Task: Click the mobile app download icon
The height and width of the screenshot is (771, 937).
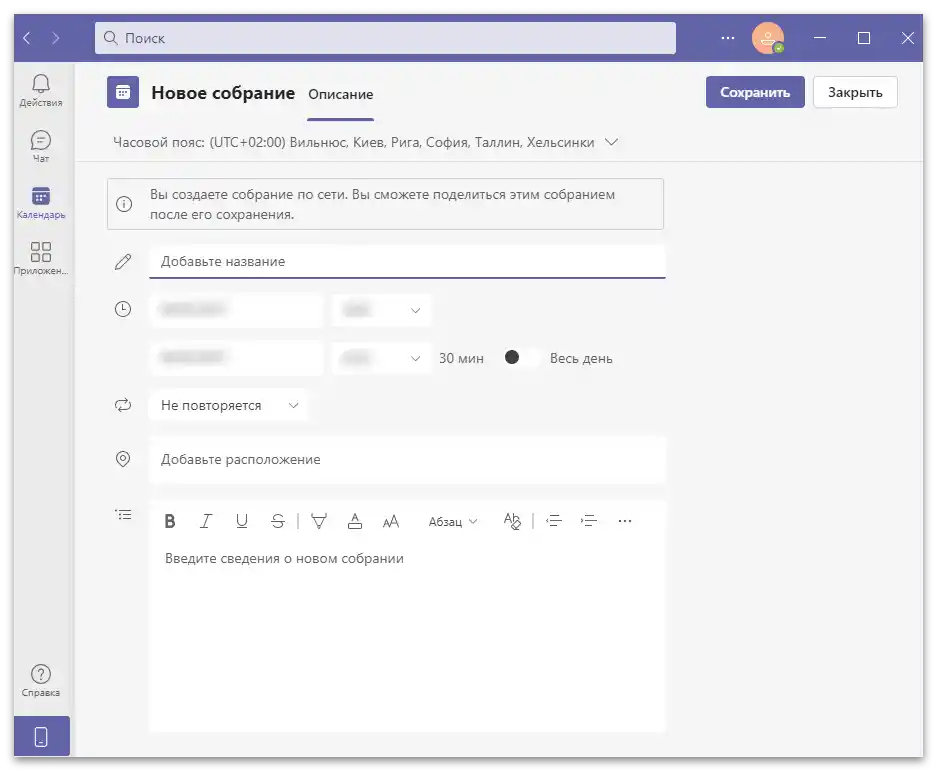Action: (x=41, y=736)
